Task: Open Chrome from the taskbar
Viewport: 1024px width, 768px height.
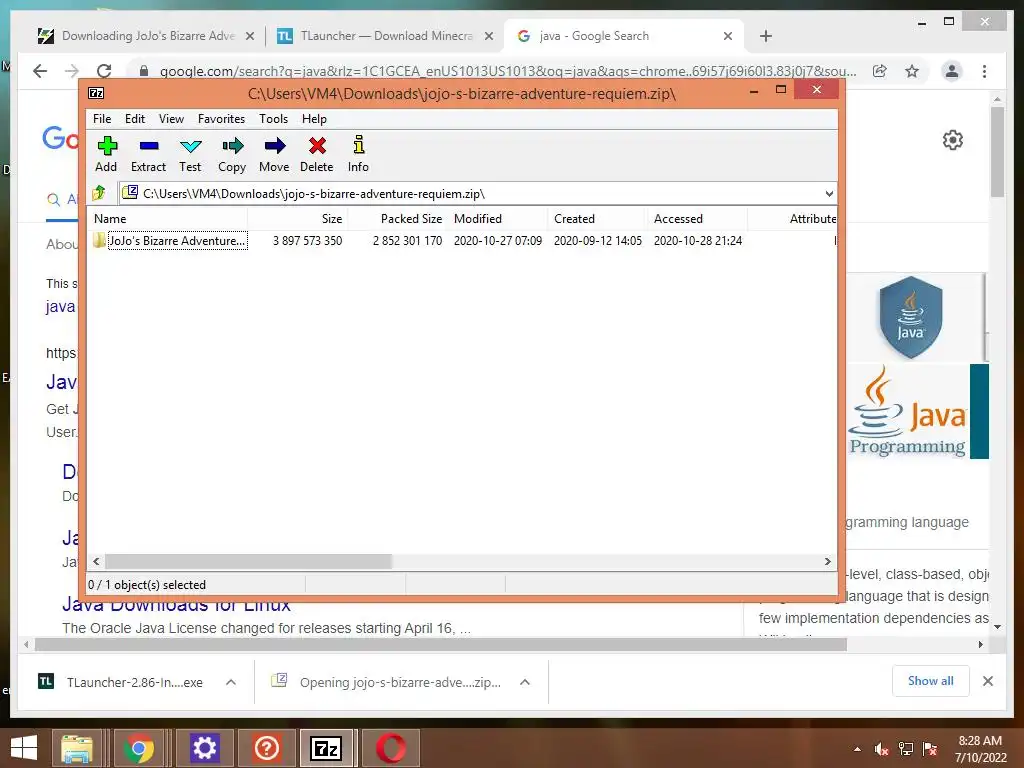Action: click(138, 748)
